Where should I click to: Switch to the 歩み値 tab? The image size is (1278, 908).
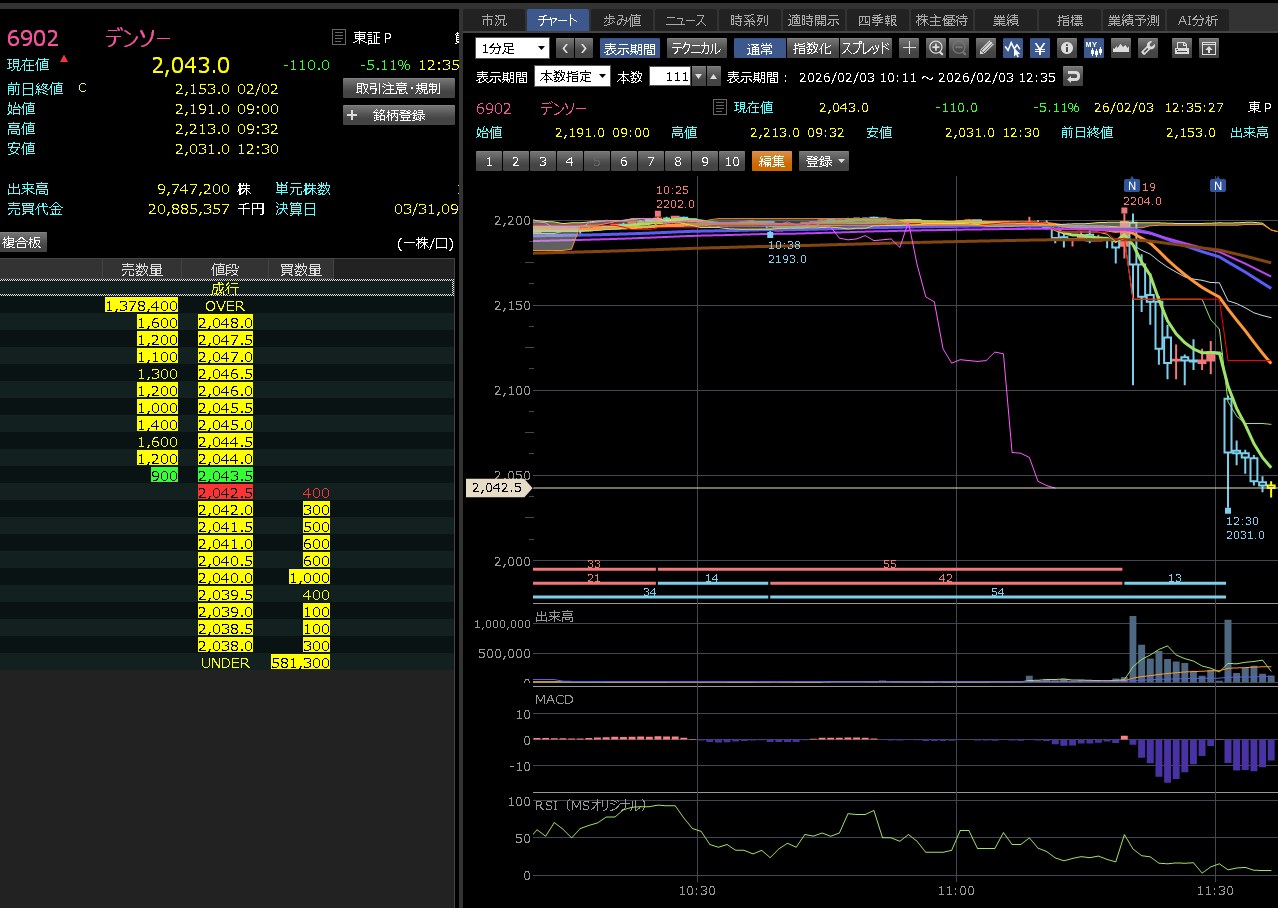[621, 20]
